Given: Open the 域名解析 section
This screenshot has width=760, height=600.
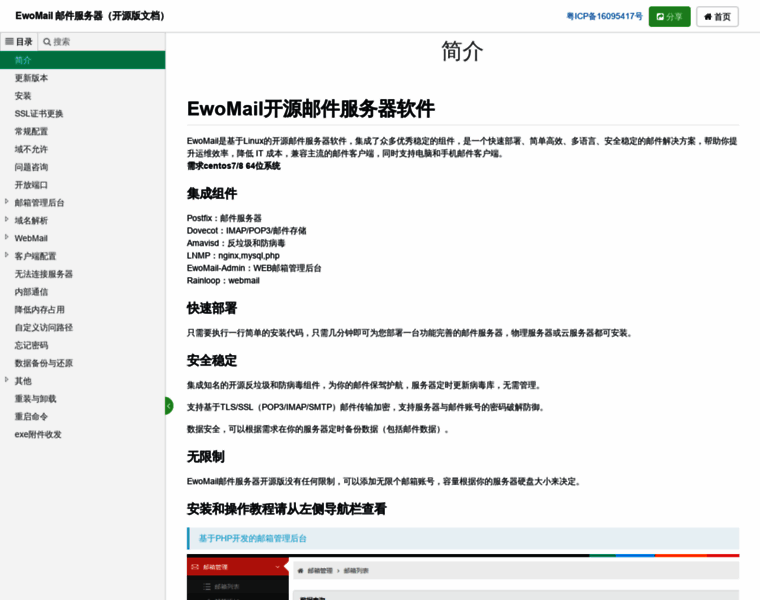Looking at the screenshot, I should [31, 221].
